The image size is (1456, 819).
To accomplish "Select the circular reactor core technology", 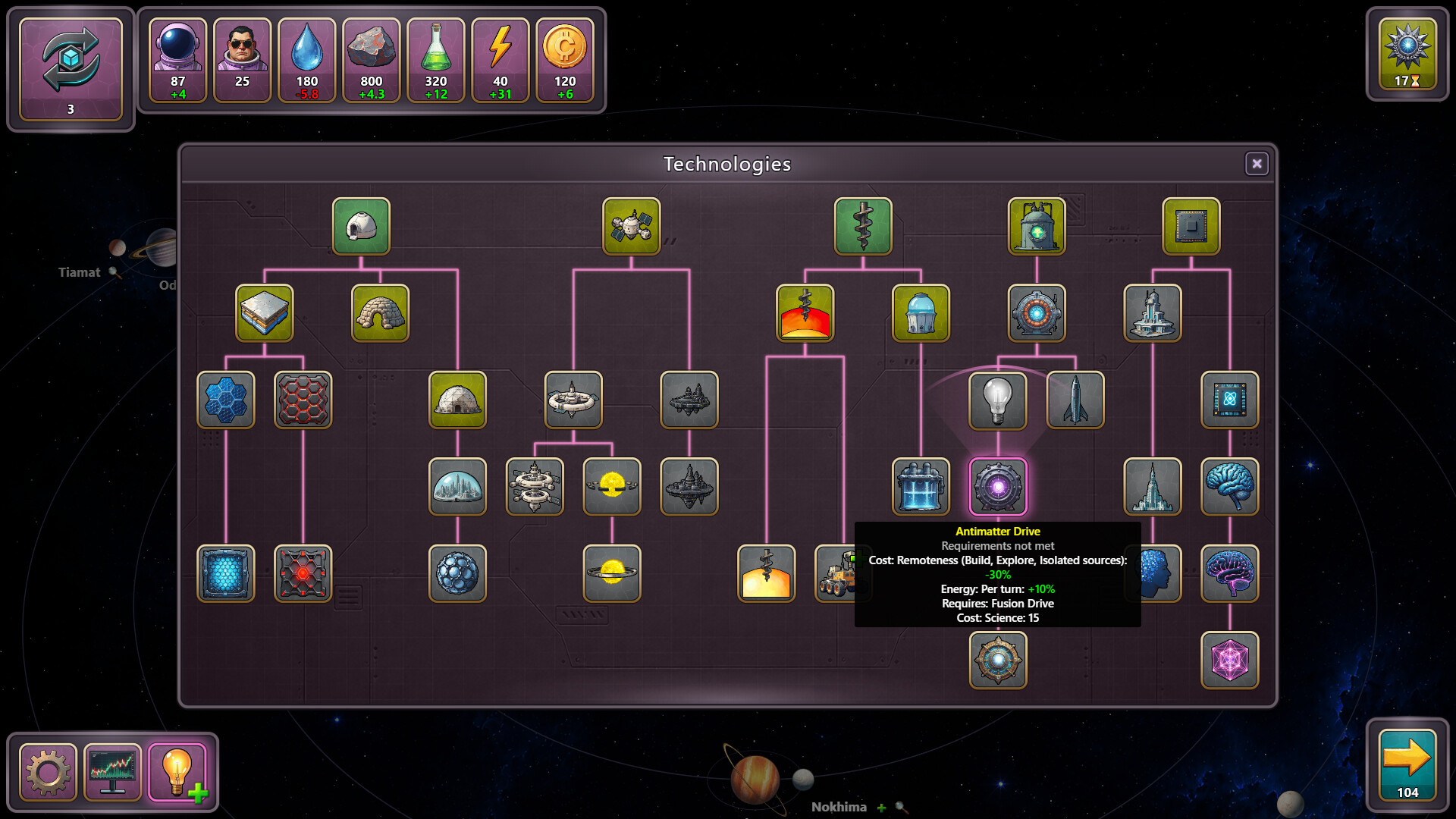I will (x=1037, y=313).
